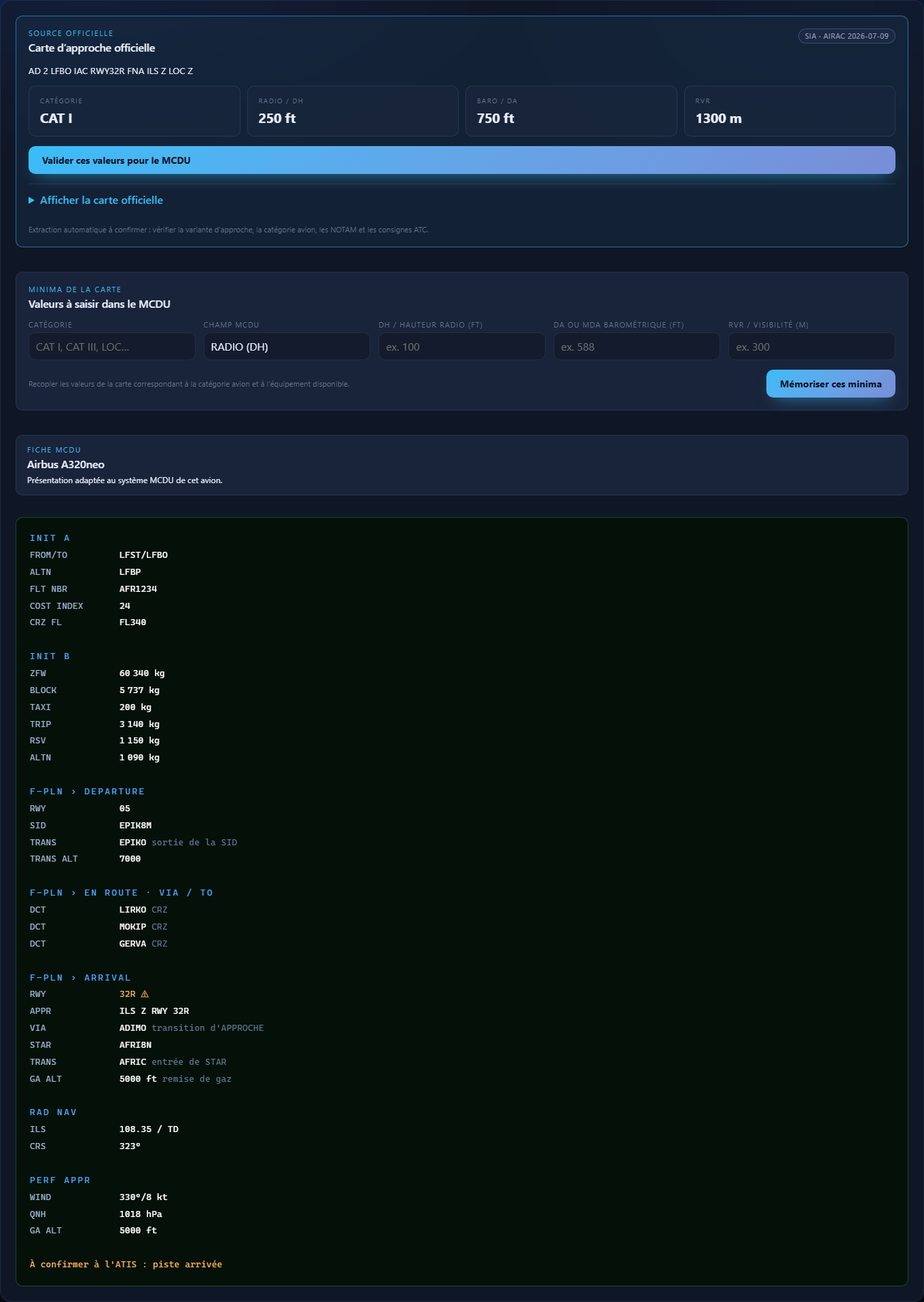924x1302 pixels.
Task: Focus the Catégorie input field
Action: [111, 347]
